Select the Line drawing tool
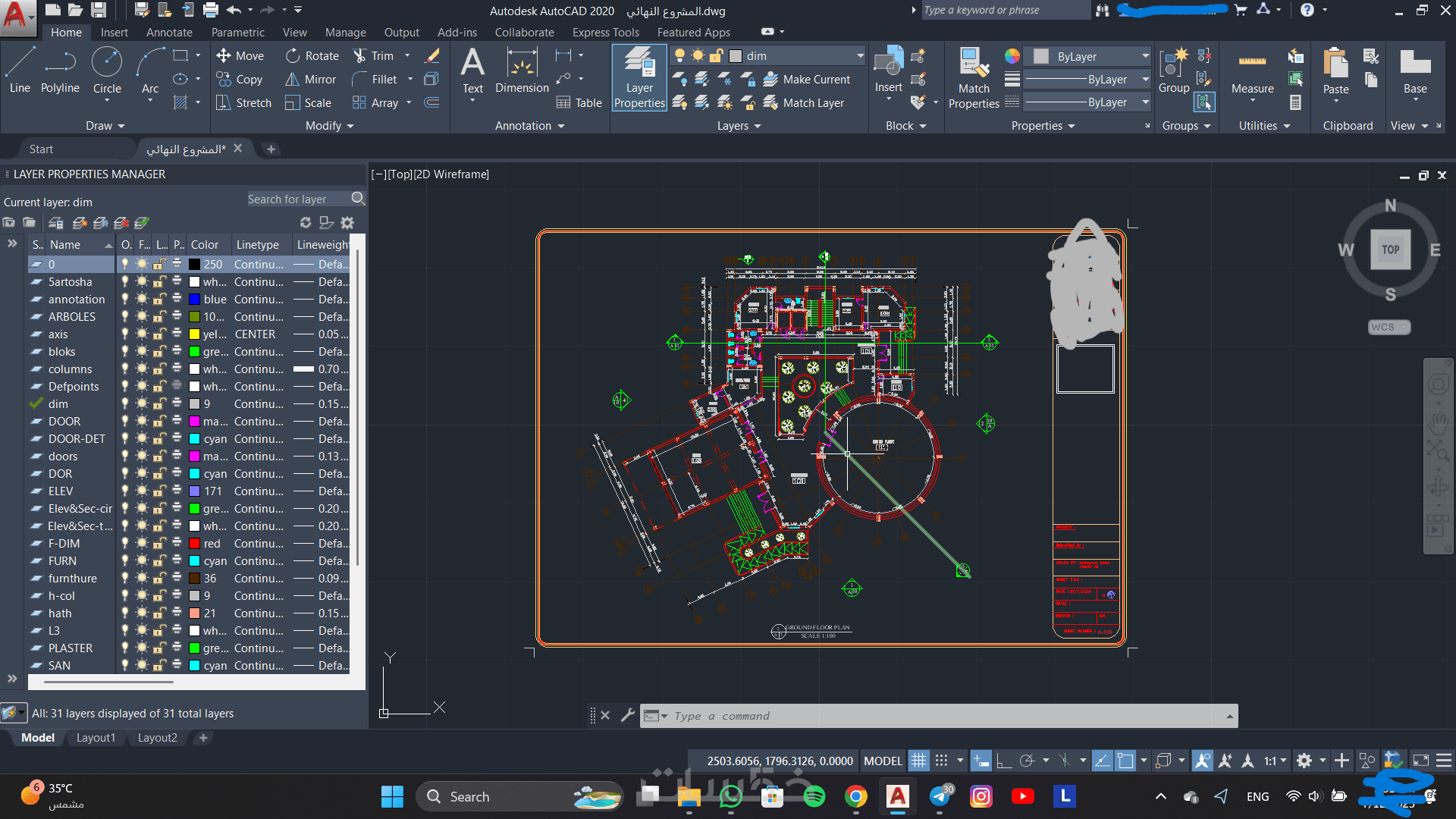The height and width of the screenshot is (819, 1456). 20,70
